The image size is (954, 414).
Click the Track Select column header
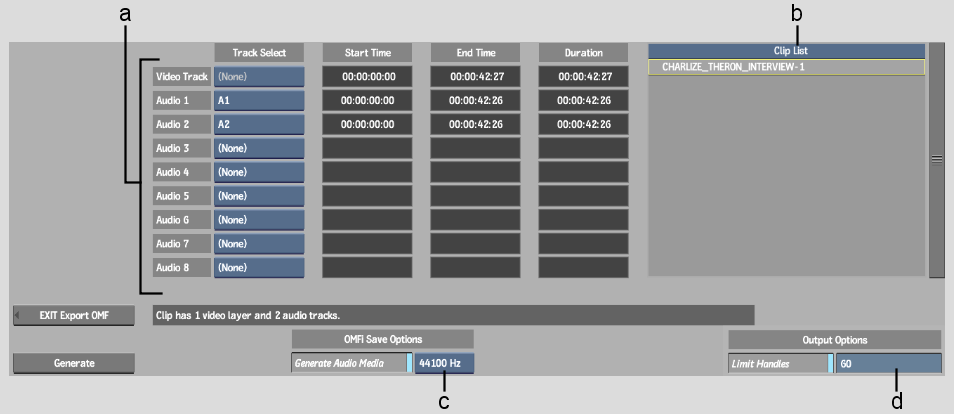coord(259,52)
